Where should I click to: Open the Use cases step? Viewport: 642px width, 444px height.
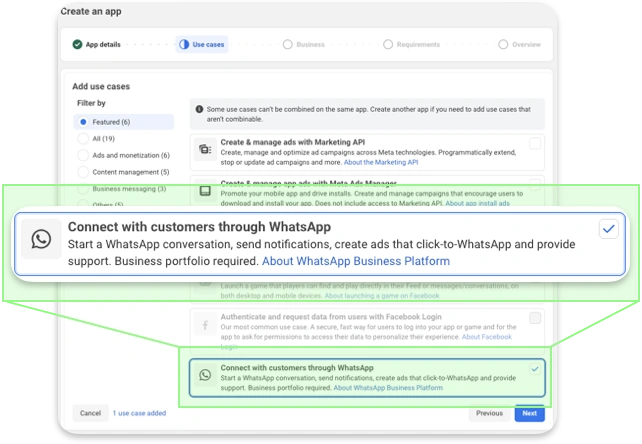tap(202, 44)
